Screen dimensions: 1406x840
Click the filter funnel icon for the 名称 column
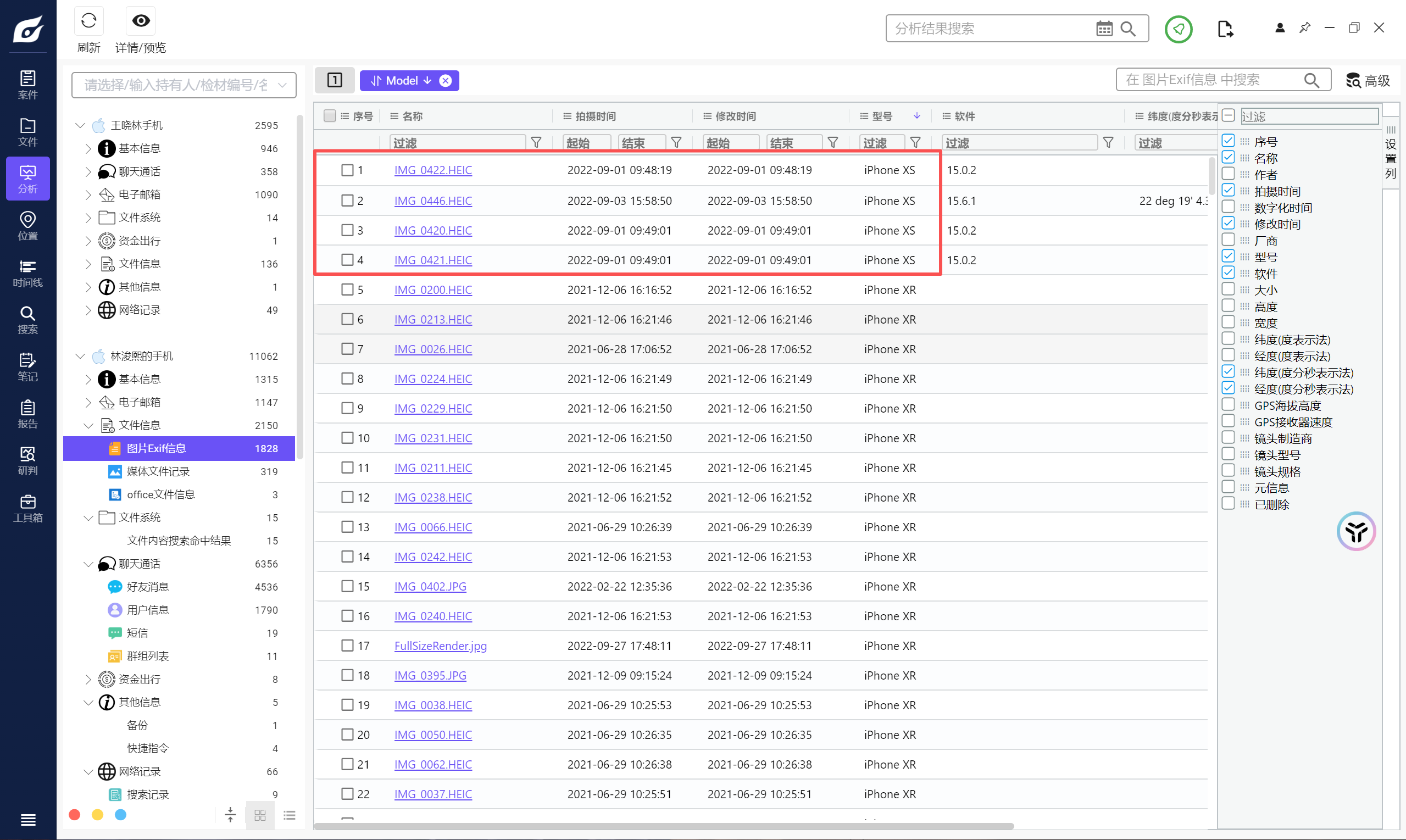click(536, 143)
